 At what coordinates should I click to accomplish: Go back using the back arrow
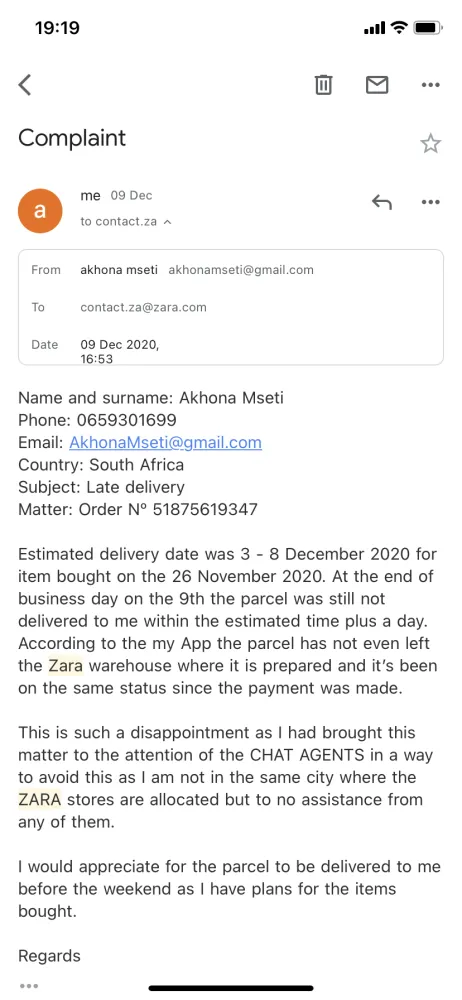(x=25, y=84)
